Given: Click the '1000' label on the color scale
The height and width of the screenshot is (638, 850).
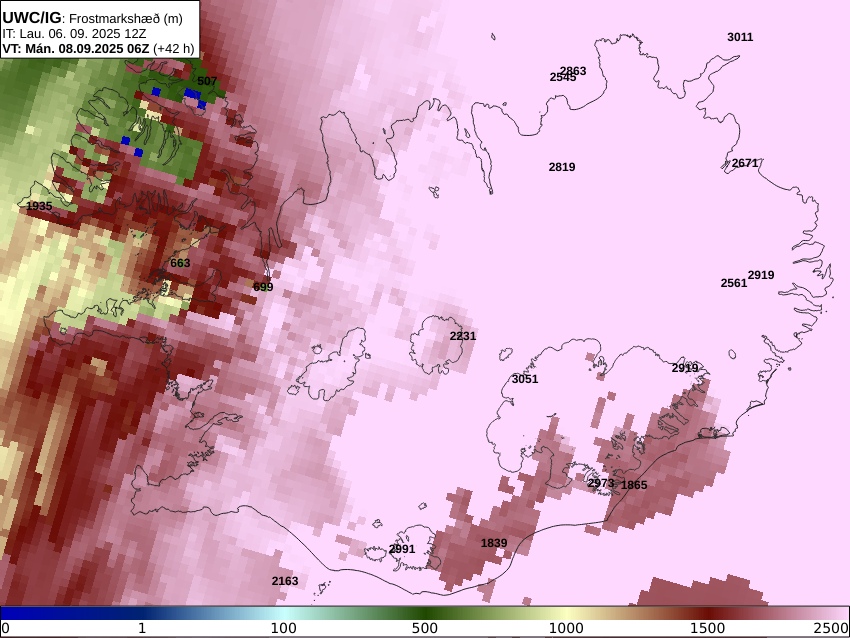Looking at the screenshot, I should click(566, 628).
